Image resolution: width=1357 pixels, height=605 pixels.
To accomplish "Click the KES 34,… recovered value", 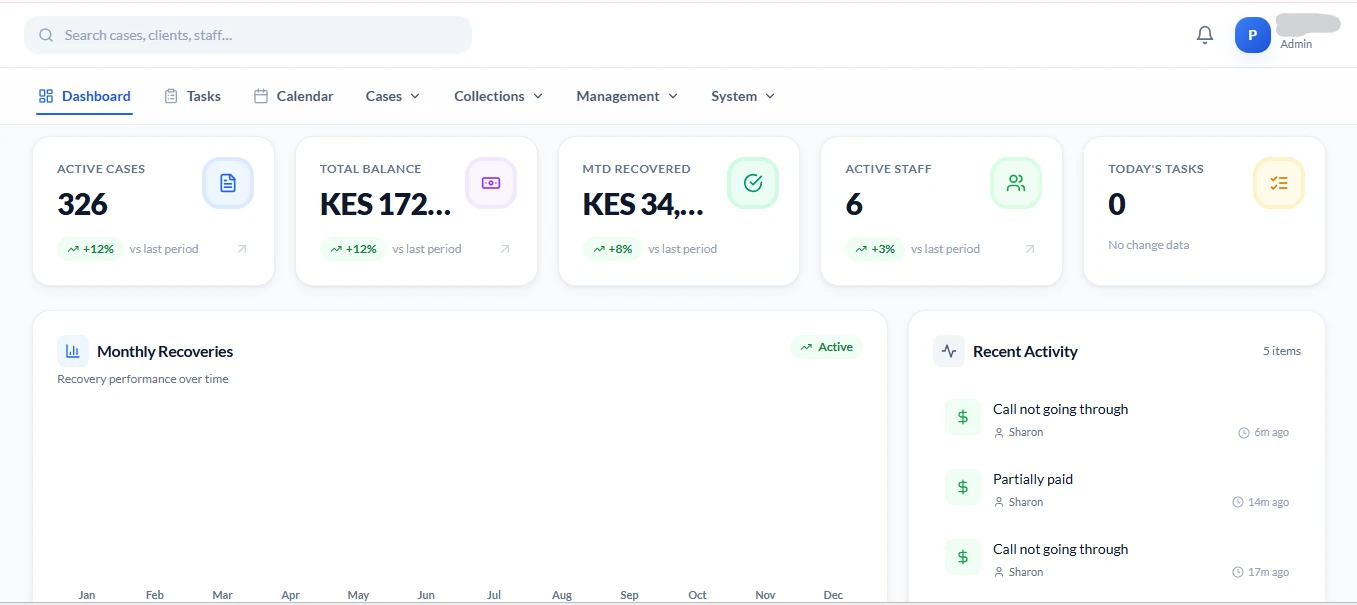I will click(x=643, y=204).
